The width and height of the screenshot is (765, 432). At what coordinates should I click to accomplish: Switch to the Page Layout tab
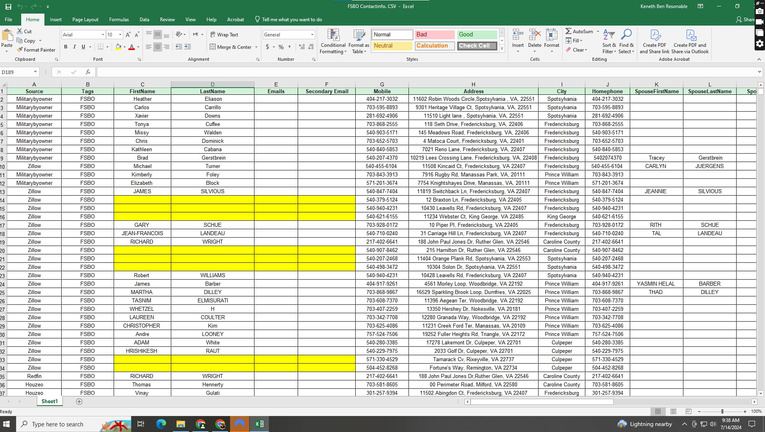click(85, 20)
